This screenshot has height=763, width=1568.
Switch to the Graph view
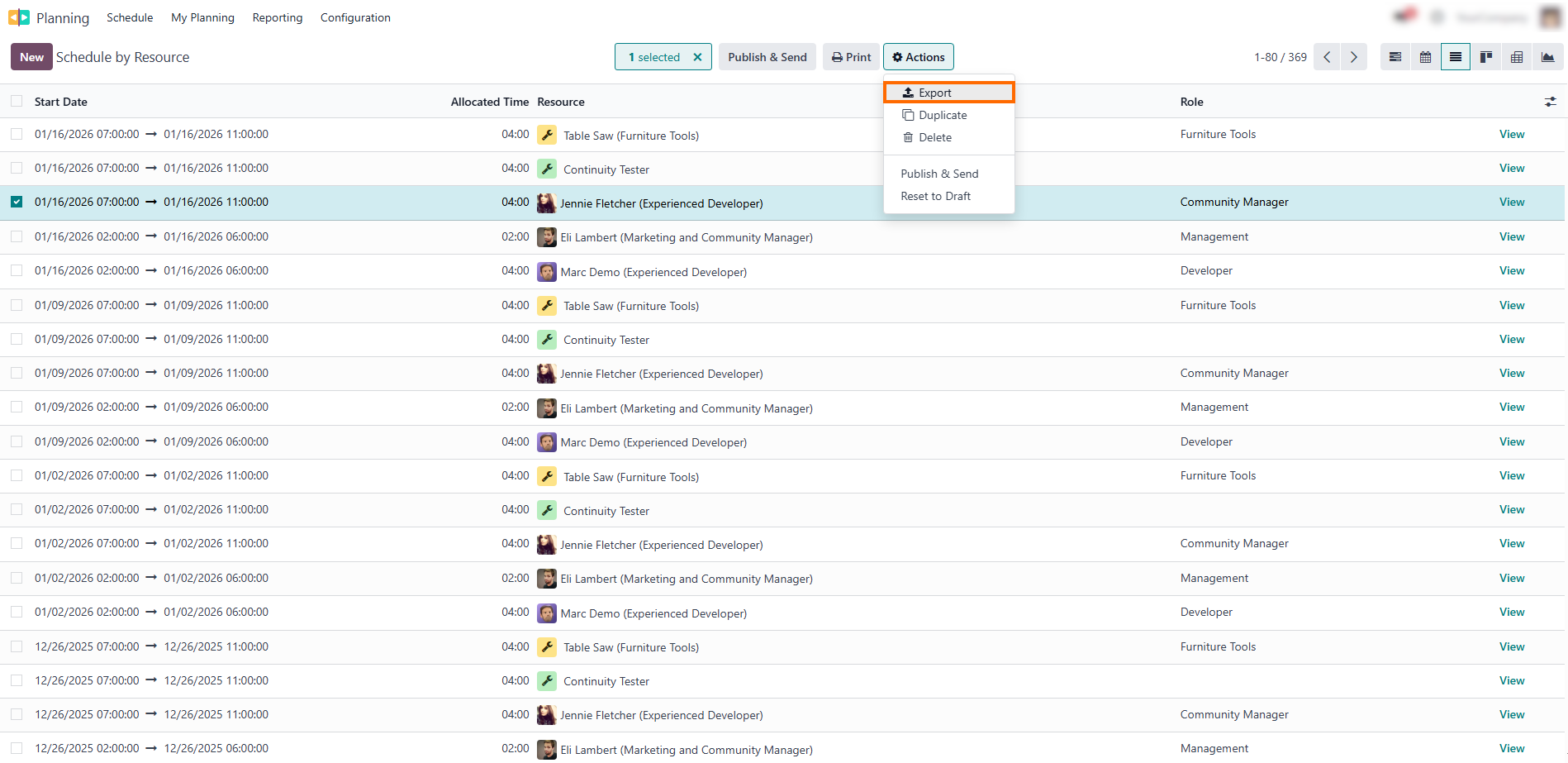[x=1549, y=57]
